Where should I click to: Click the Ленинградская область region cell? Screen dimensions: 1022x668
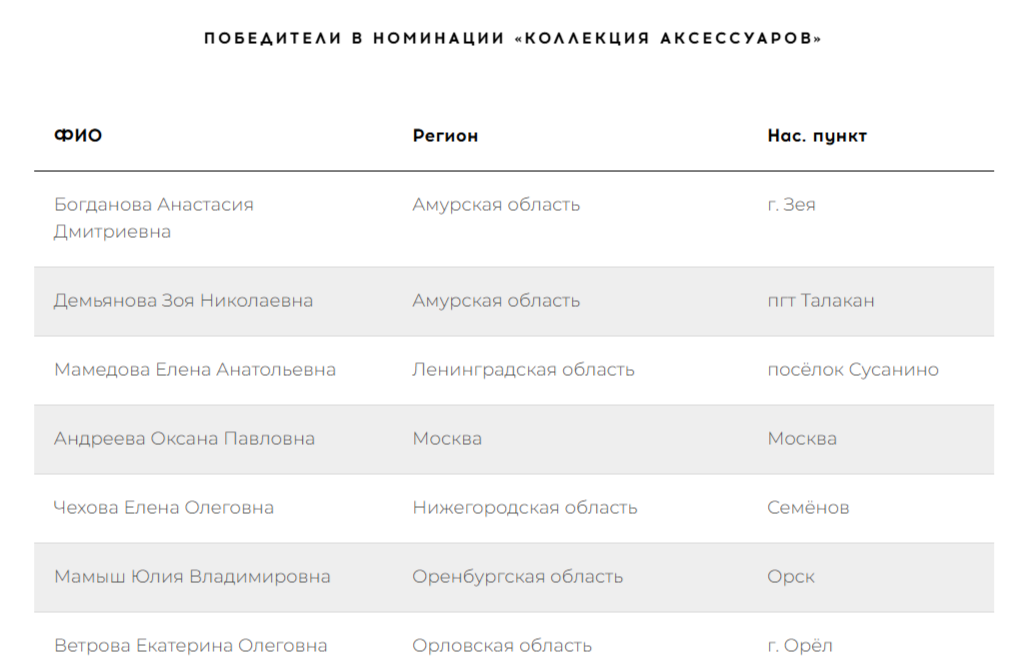[x=523, y=370]
